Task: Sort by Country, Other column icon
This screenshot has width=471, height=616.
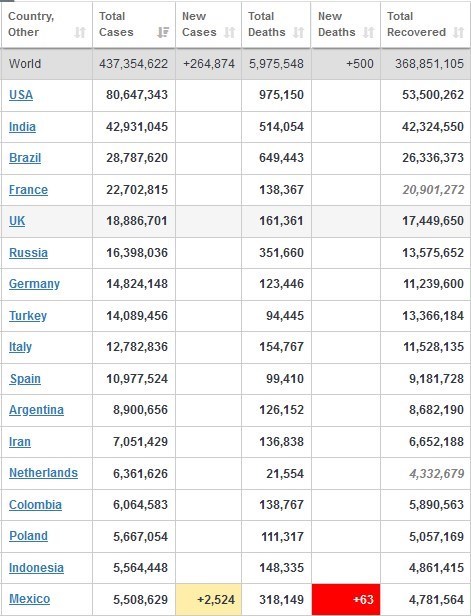Action: 80,32
